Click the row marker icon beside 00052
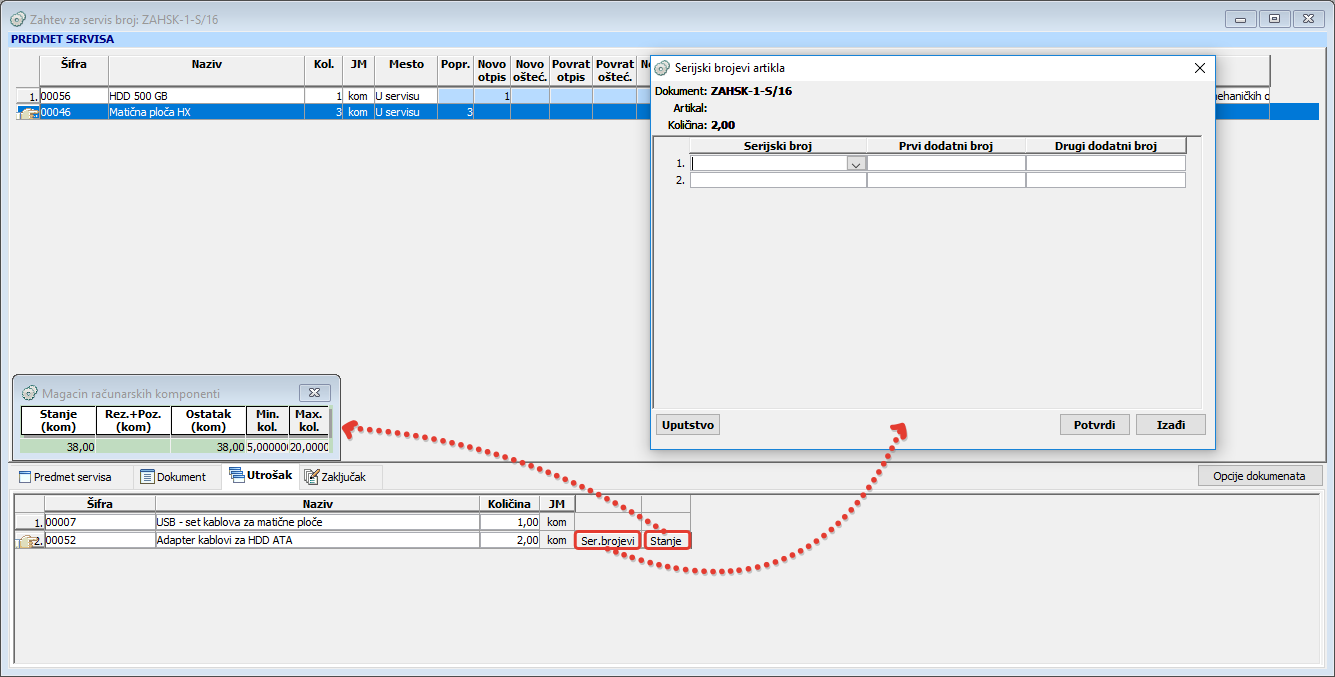The image size is (1335, 677). pos(30,541)
